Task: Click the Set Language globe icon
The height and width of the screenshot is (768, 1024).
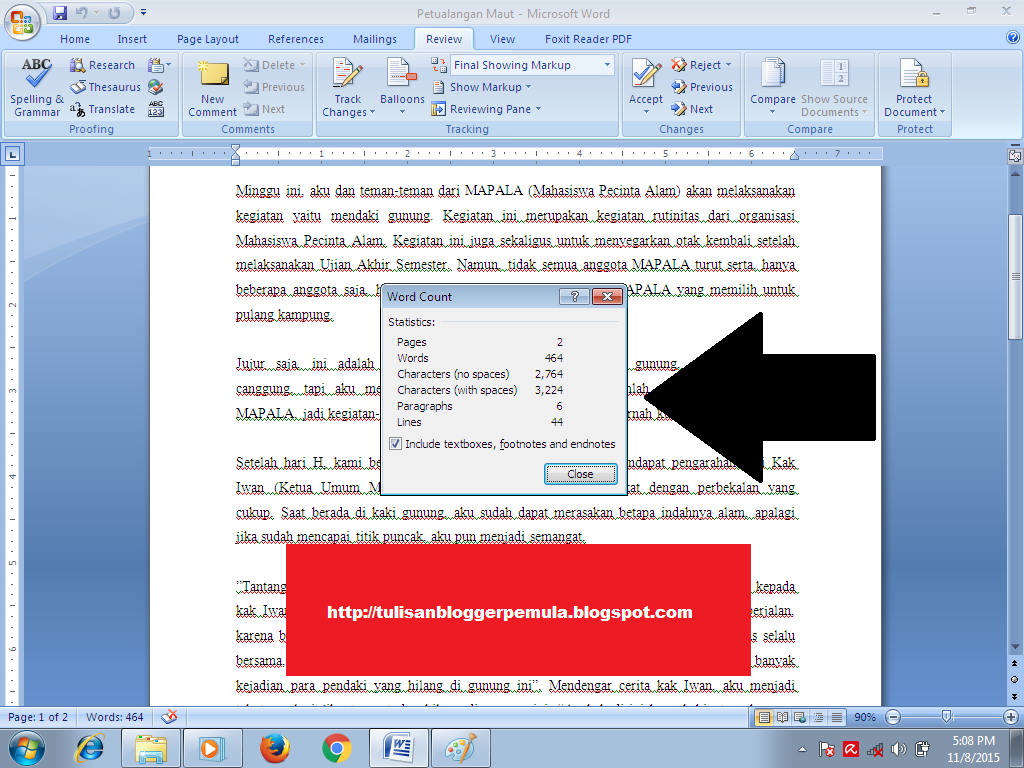Action: [155, 87]
